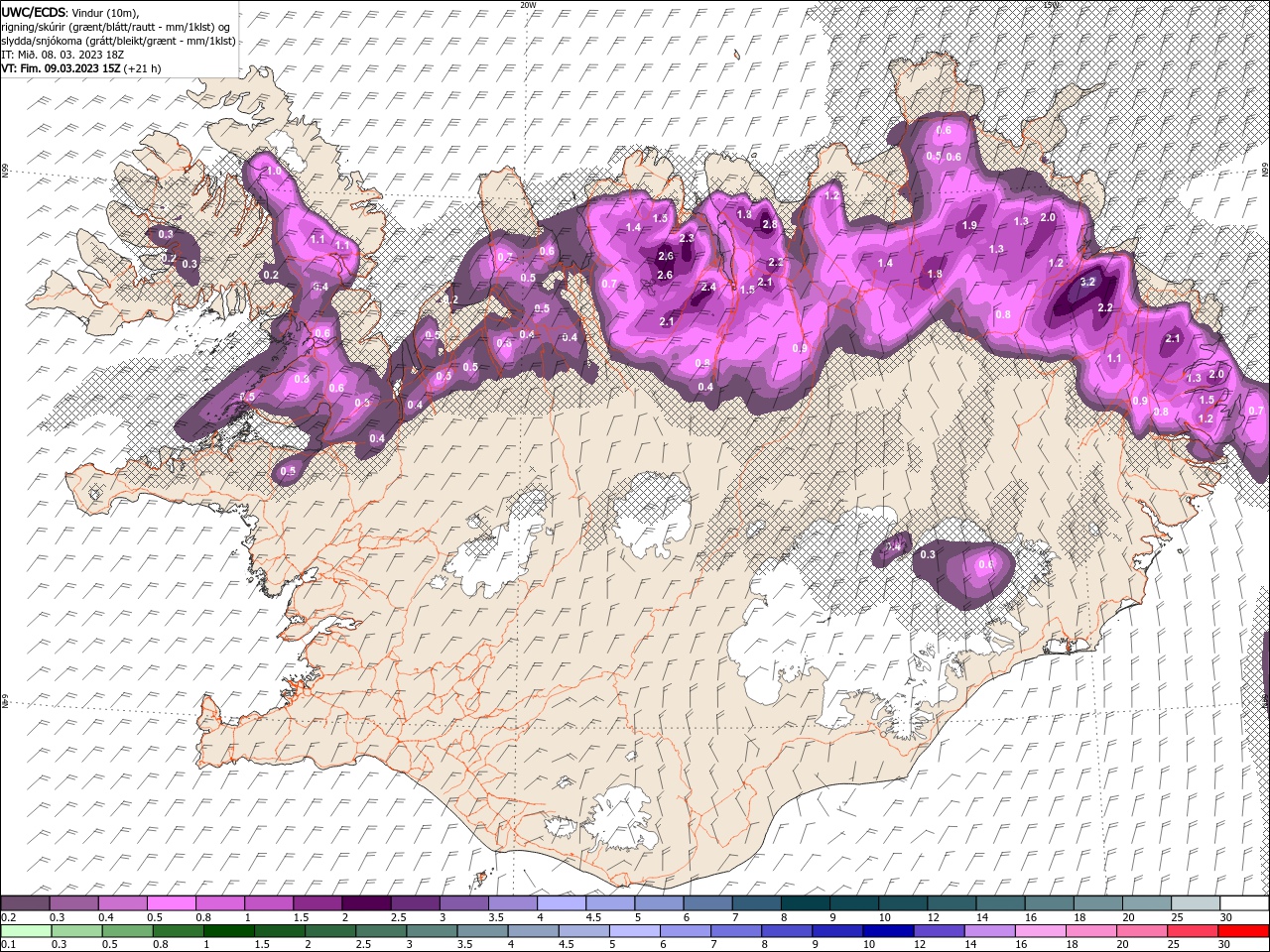Click the 1.9 snowfall value in the northeast
1270x952 pixels.
click(x=969, y=226)
